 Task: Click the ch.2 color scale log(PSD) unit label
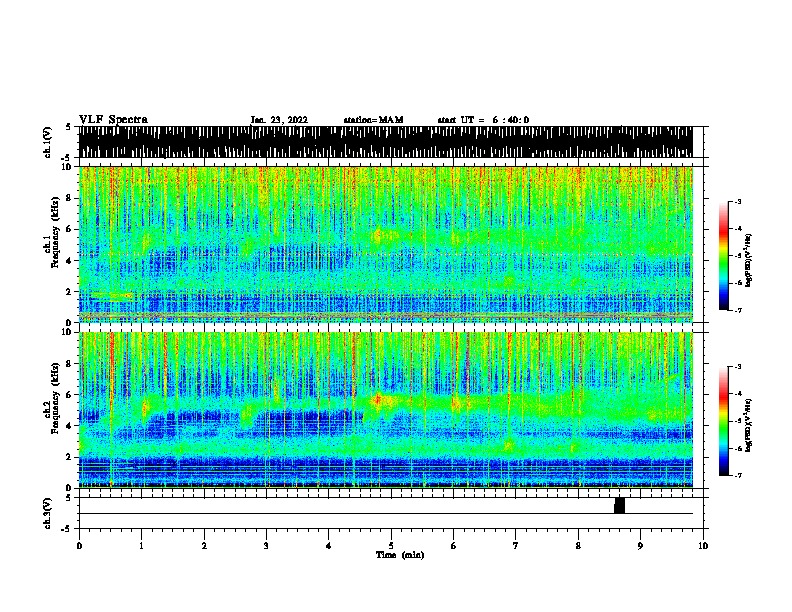pos(748,426)
